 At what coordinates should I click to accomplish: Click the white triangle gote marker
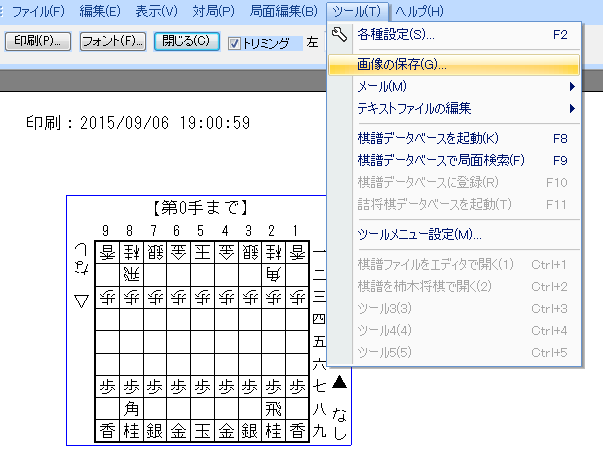pos(81,300)
